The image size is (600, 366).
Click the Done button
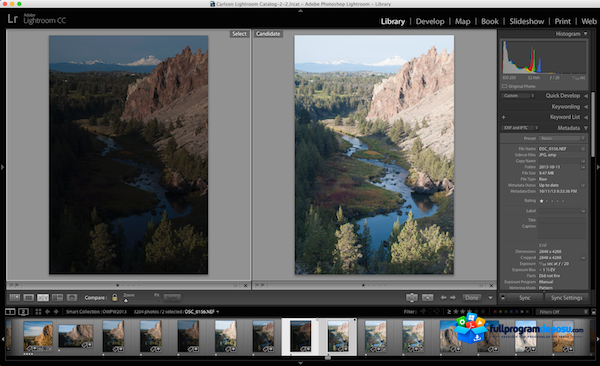tap(472, 297)
